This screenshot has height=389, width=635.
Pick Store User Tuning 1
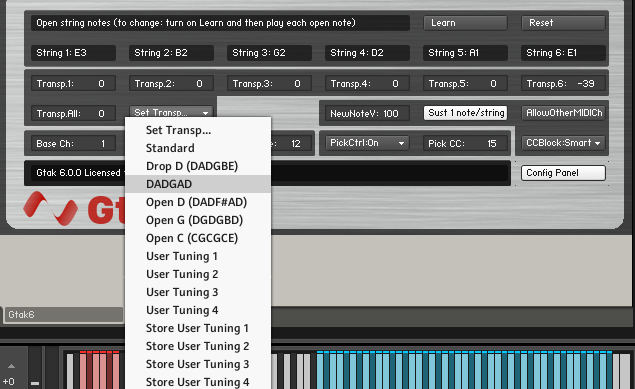tap(198, 328)
